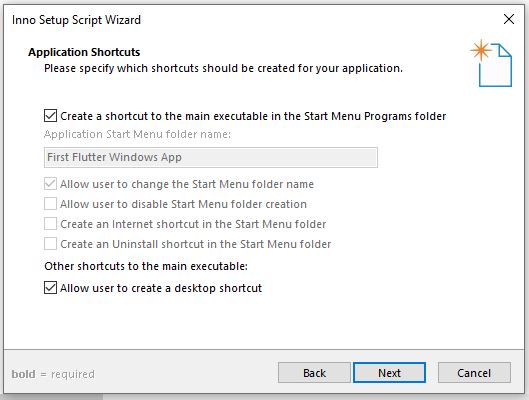The height and width of the screenshot is (400, 529).
Task: Enable Allow user to disable Start Menu folder creation
Action: 50,204
